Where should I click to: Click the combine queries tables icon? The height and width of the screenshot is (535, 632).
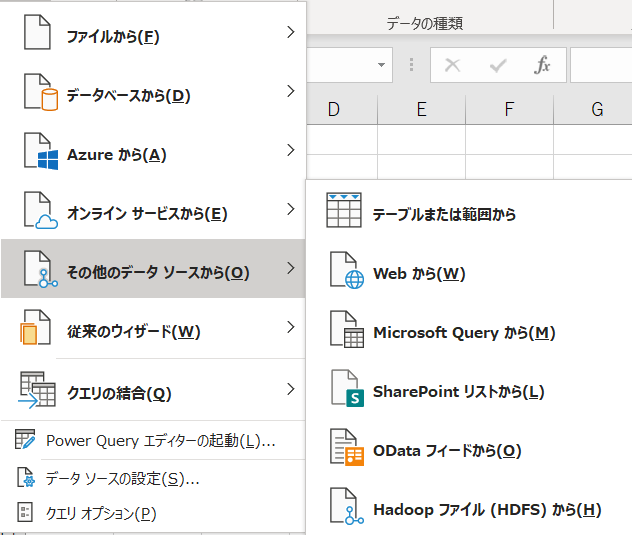[x=37, y=389]
